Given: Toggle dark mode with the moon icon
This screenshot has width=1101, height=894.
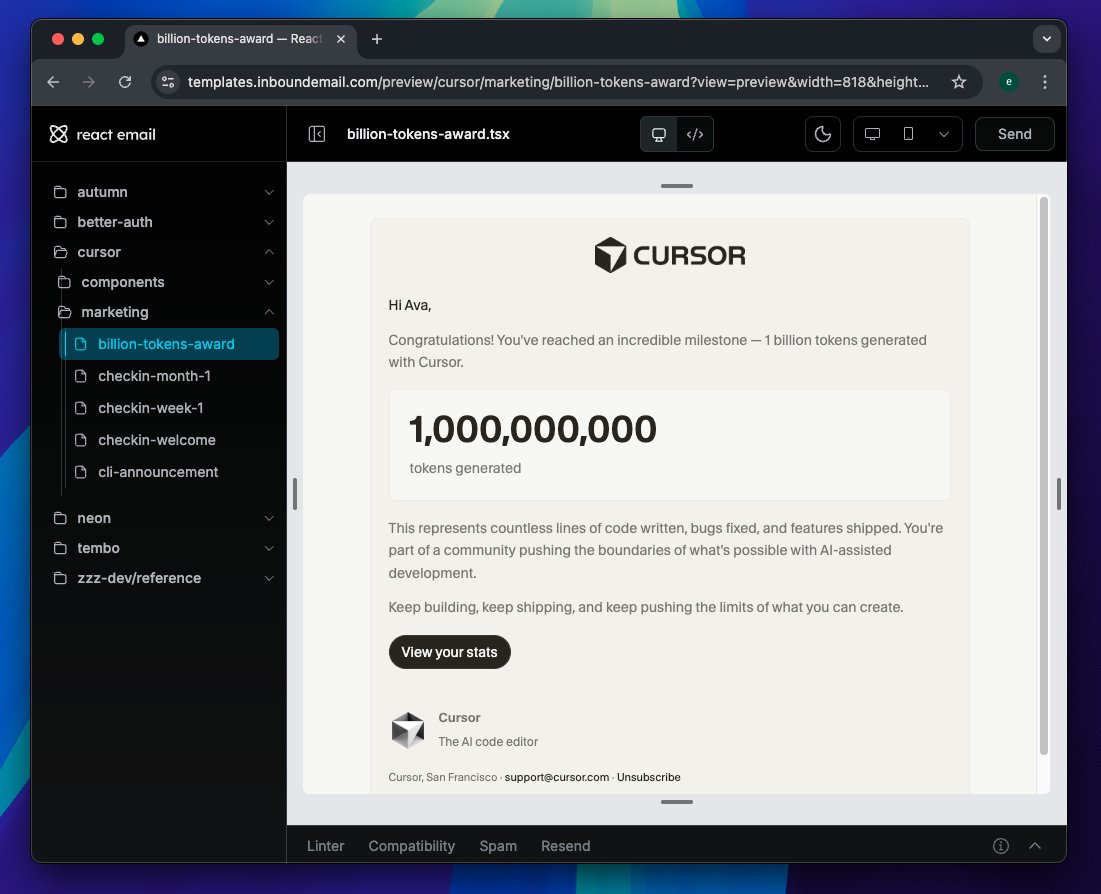Looking at the screenshot, I should (x=823, y=133).
